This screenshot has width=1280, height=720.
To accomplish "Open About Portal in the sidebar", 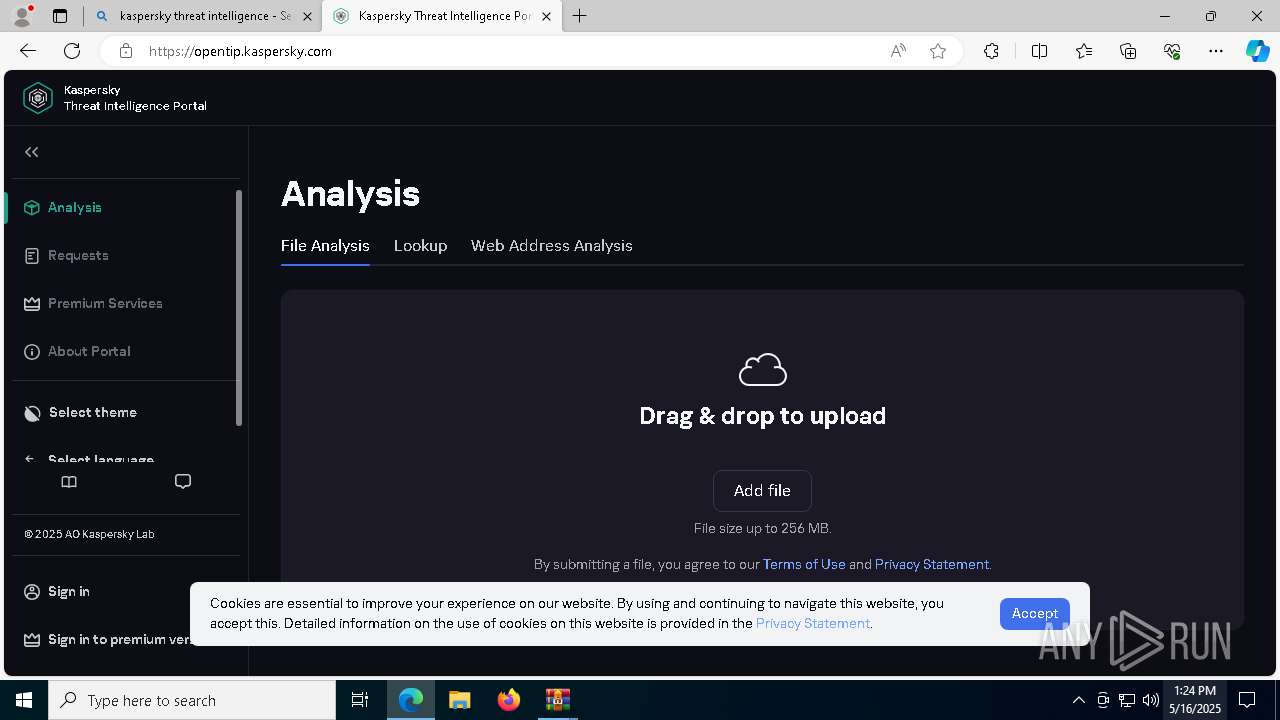I will (x=89, y=351).
